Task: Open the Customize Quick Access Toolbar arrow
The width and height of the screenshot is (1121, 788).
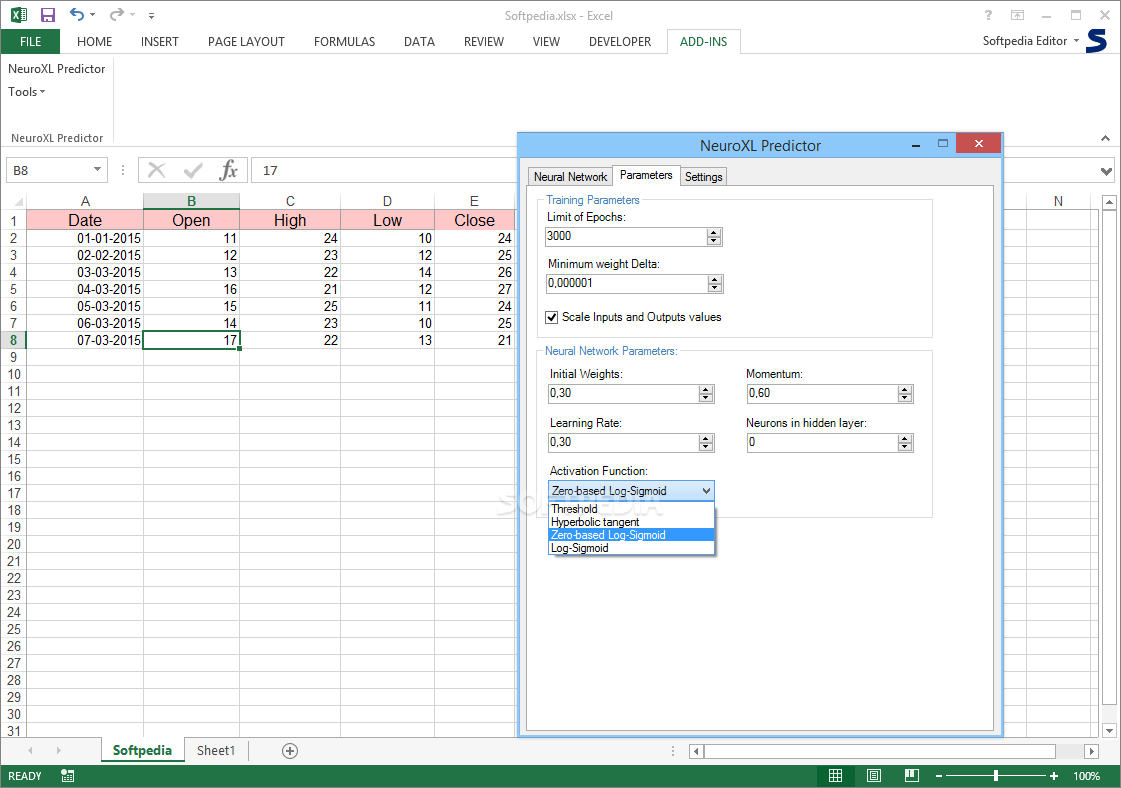Action: tap(151, 15)
